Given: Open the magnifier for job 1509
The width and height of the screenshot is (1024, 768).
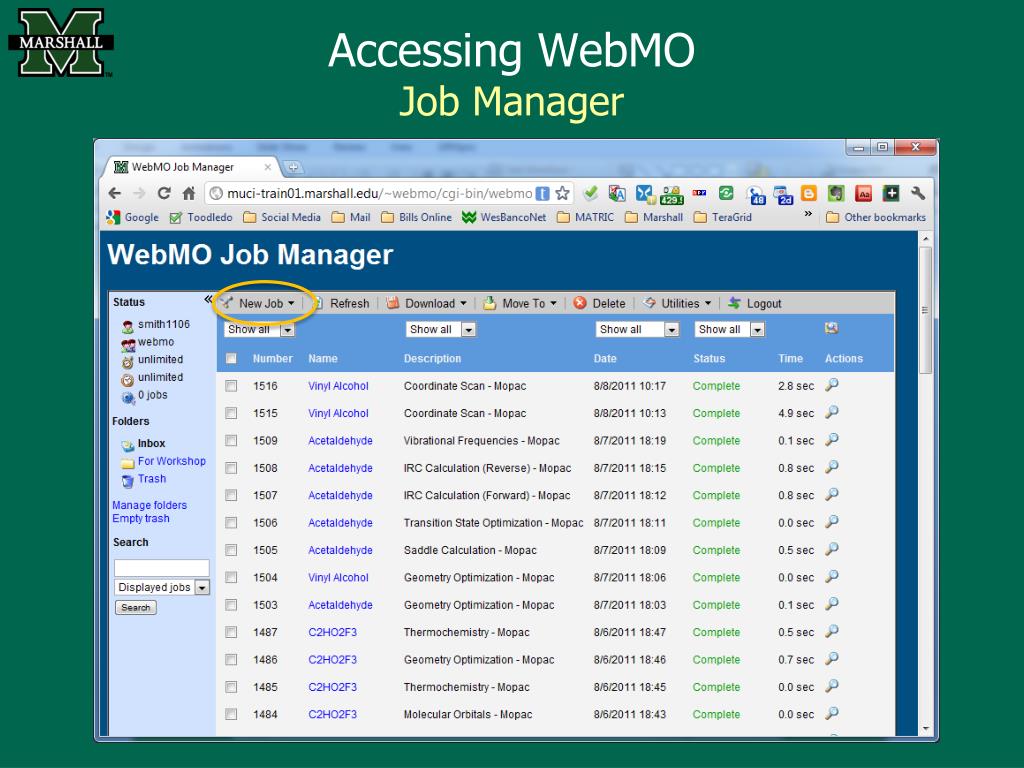Looking at the screenshot, I should click(831, 440).
